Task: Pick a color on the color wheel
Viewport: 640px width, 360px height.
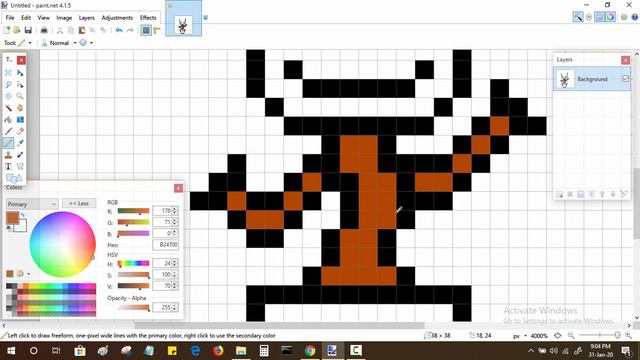Action: [62, 244]
